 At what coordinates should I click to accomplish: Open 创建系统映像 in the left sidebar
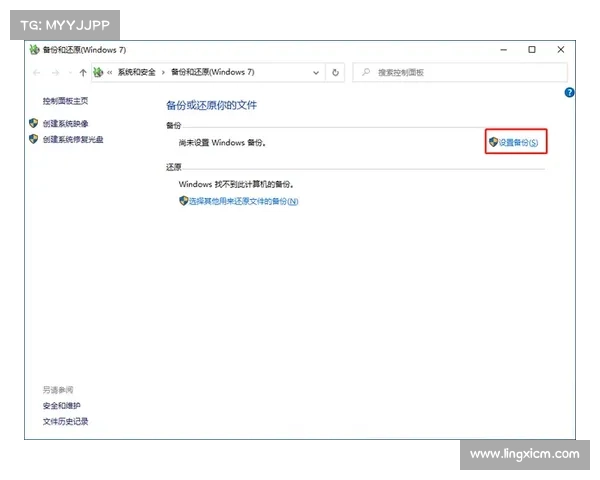pyautogui.click(x=65, y=123)
